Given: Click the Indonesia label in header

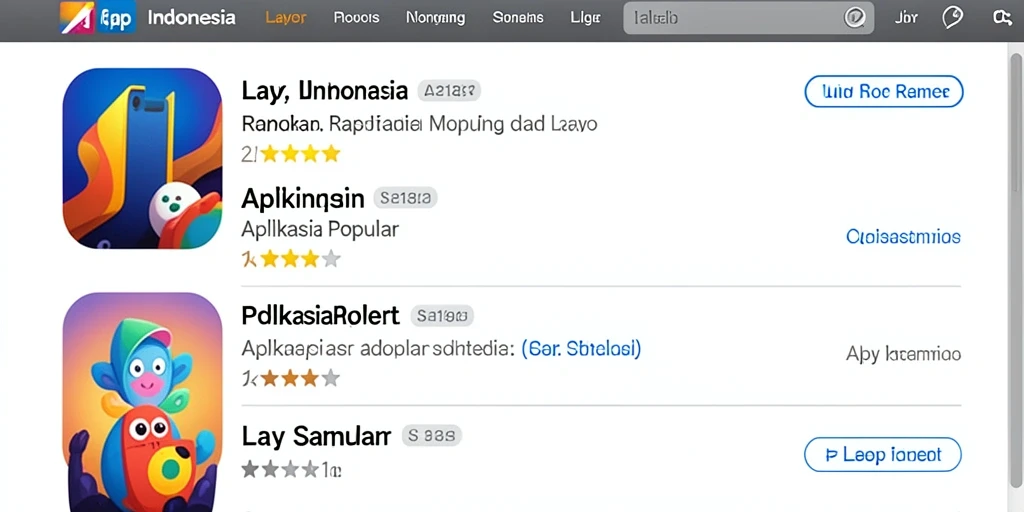Looking at the screenshot, I should (x=191, y=18).
